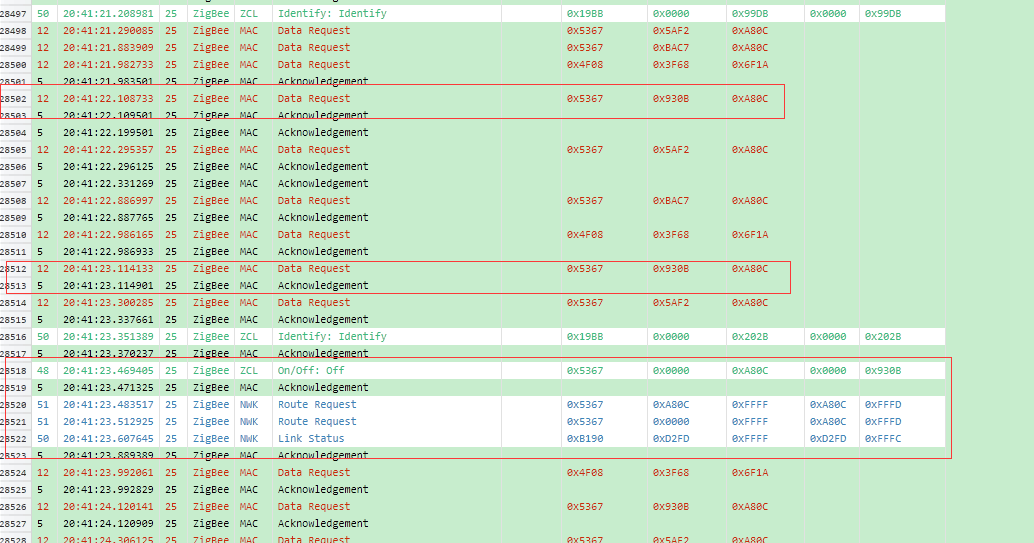Image resolution: width=1034 pixels, height=543 pixels.
Task: Select 0x6F1A in row 28524
Action: [750, 472]
